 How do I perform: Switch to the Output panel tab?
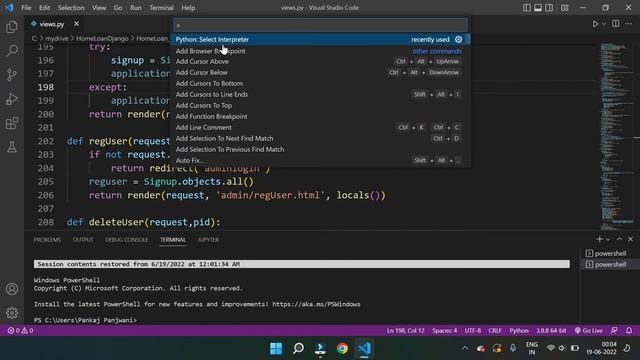(83, 240)
